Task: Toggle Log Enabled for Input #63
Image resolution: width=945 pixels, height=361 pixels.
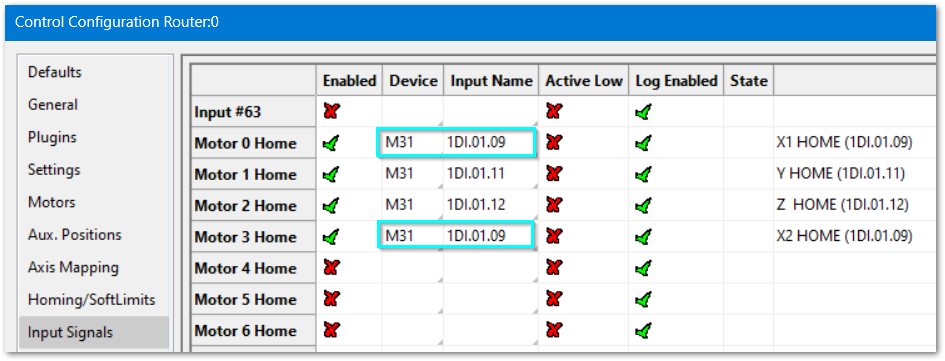Action: click(643, 111)
